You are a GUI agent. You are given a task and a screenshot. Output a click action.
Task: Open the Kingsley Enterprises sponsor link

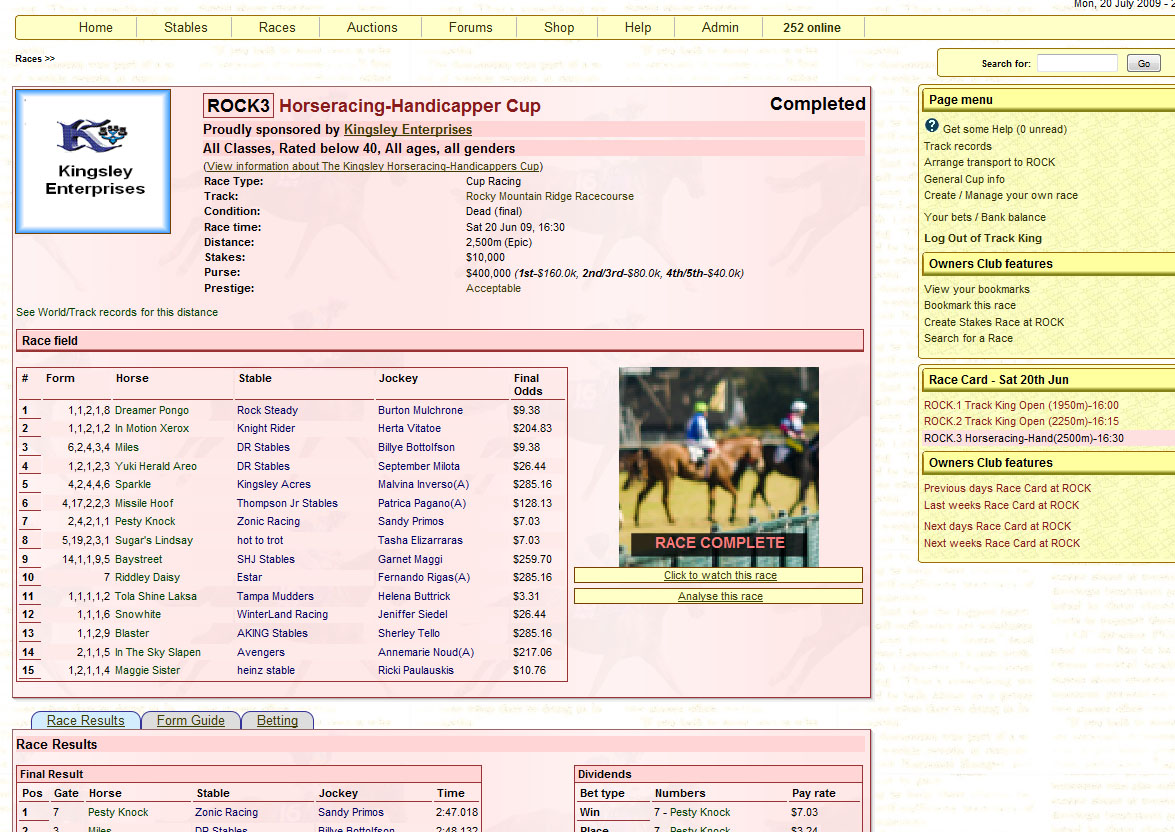tap(407, 130)
